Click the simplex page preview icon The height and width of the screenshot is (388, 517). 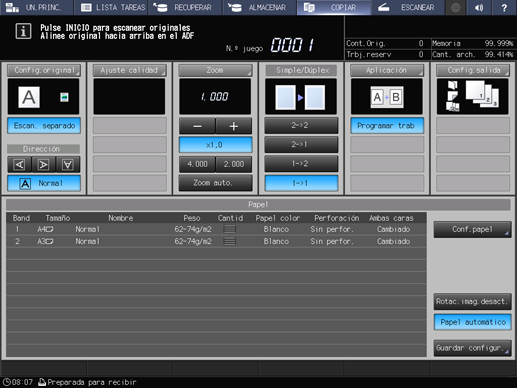[300, 97]
